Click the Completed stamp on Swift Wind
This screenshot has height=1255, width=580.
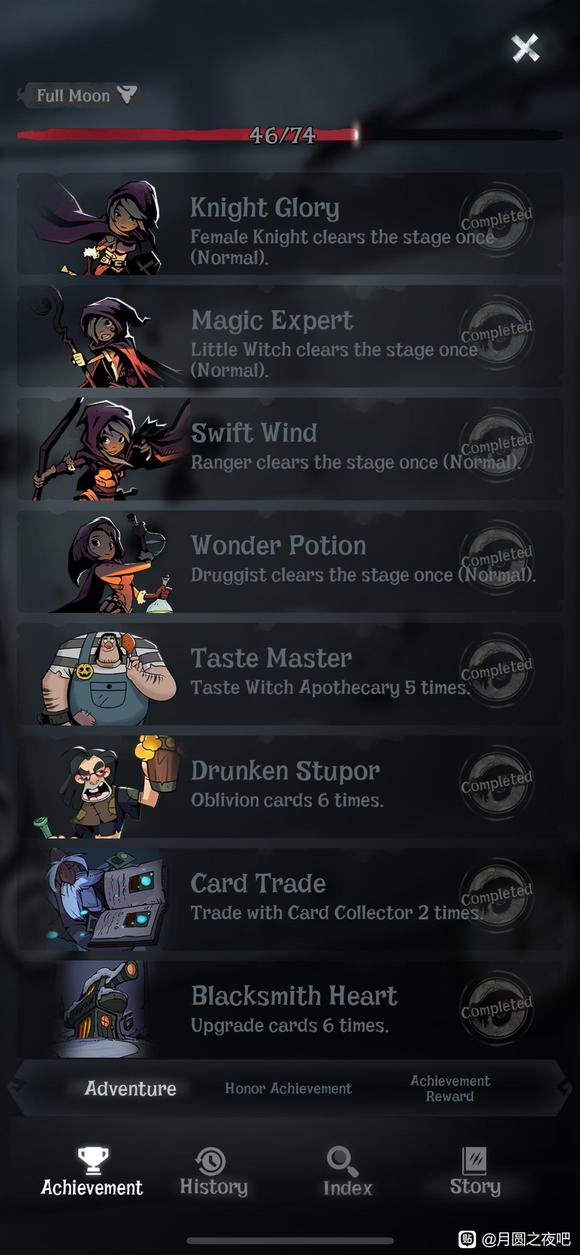[x=496, y=443]
